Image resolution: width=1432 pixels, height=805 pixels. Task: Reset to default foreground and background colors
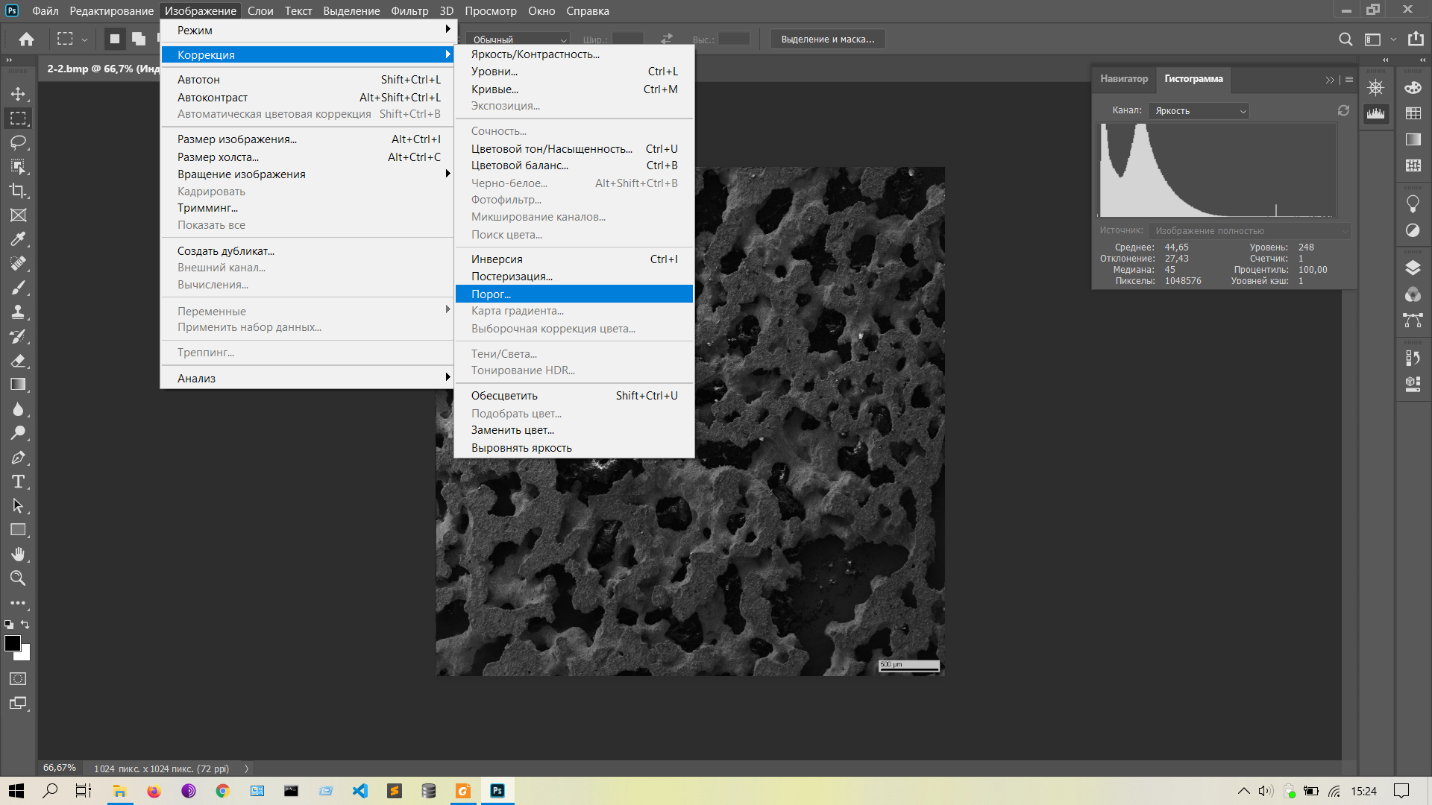pos(9,625)
